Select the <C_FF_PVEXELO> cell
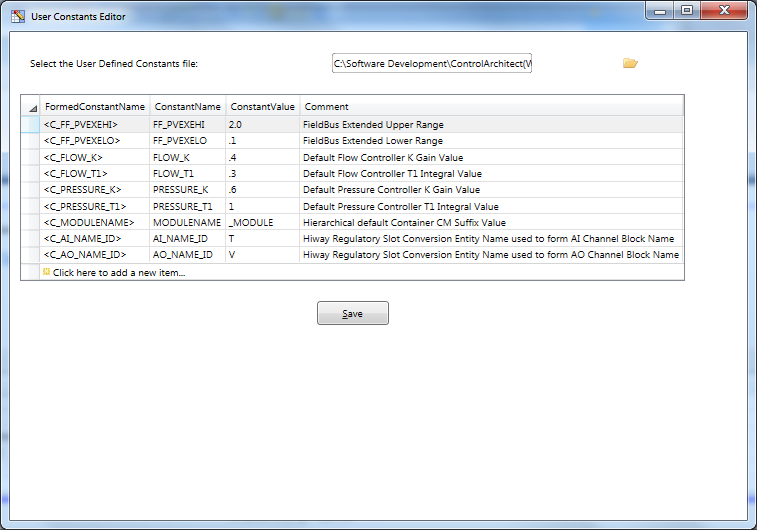Screen dimensions: 757x530 pos(95,140)
